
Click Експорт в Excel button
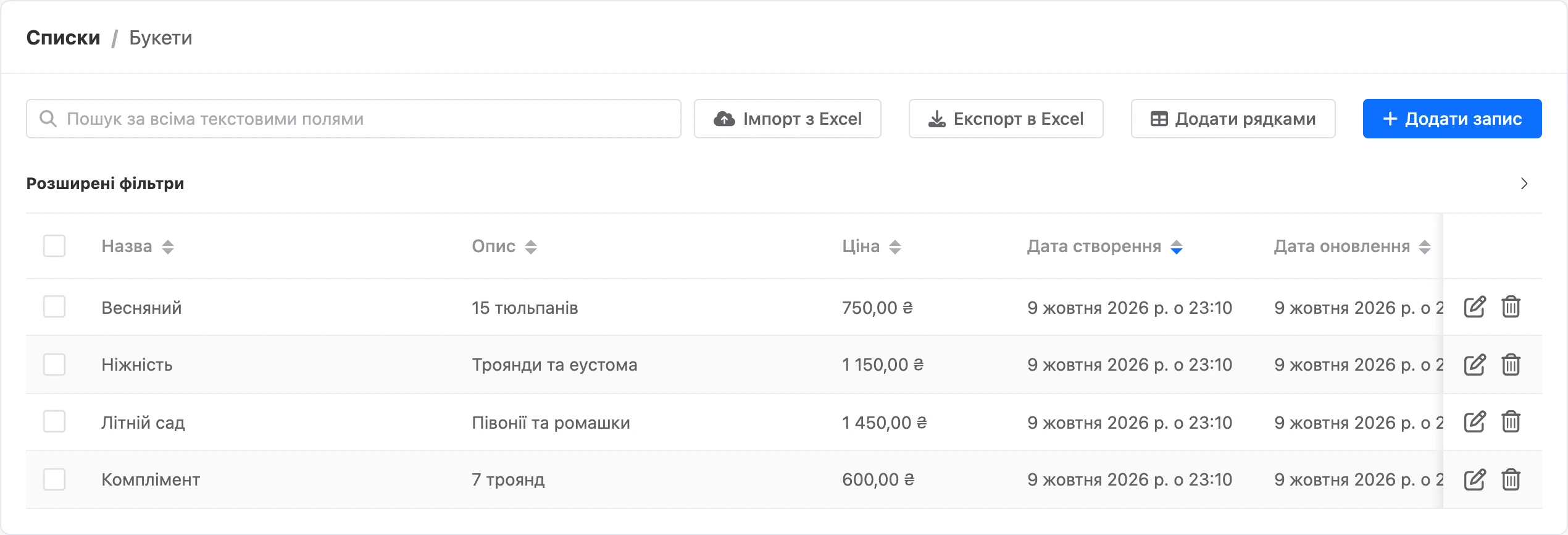pos(1006,119)
